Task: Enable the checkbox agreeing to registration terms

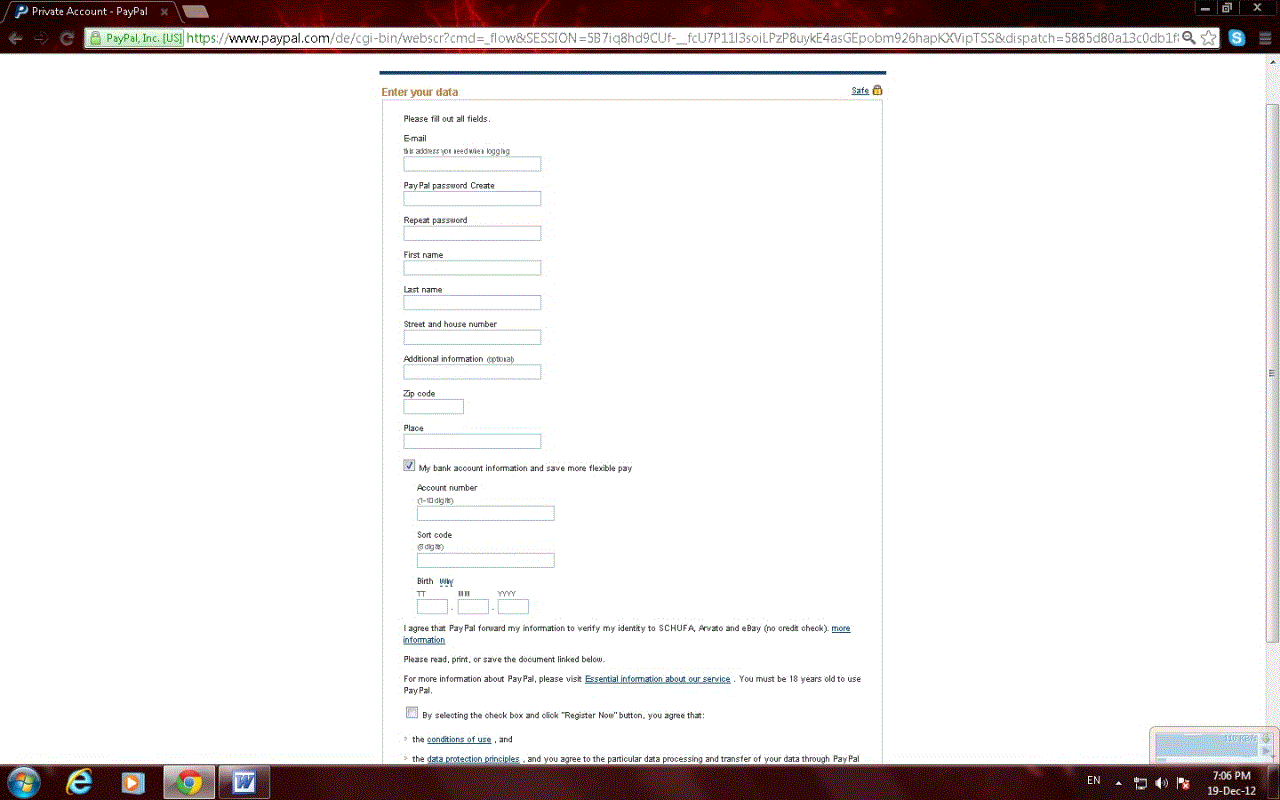Action: point(411,712)
